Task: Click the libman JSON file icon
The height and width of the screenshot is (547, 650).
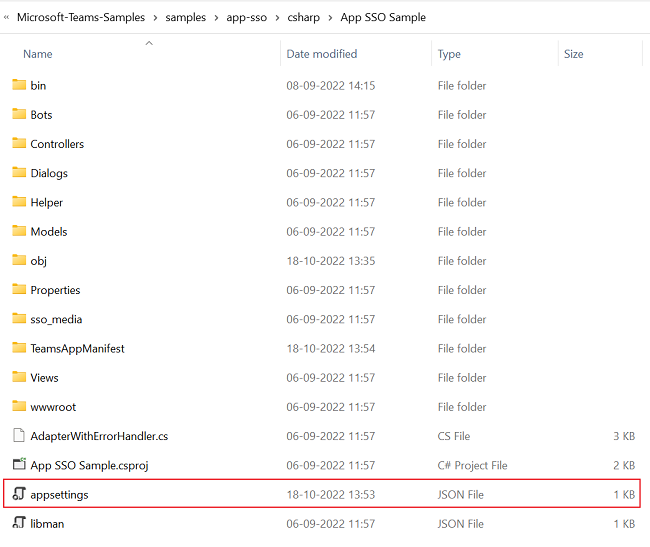Action: pos(19,523)
